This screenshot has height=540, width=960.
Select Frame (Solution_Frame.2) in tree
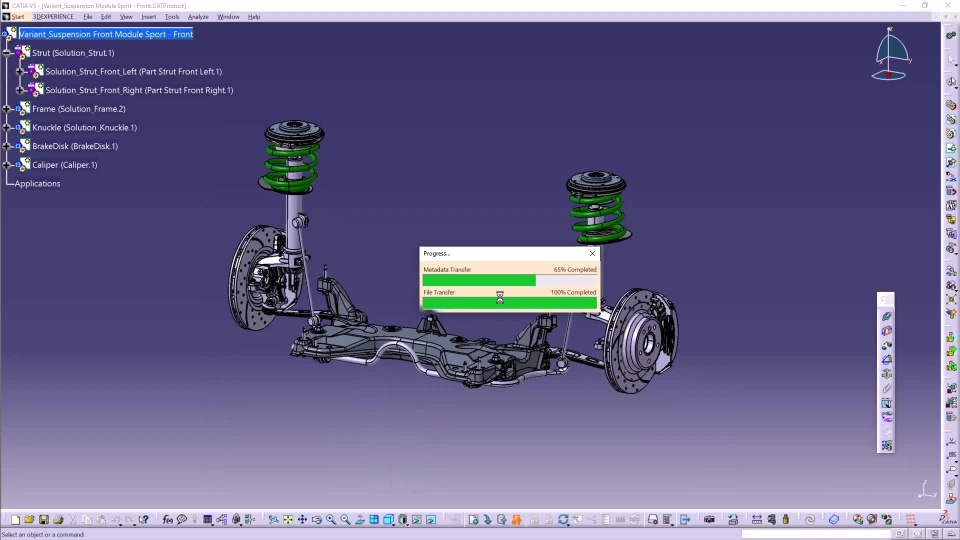(x=78, y=109)
